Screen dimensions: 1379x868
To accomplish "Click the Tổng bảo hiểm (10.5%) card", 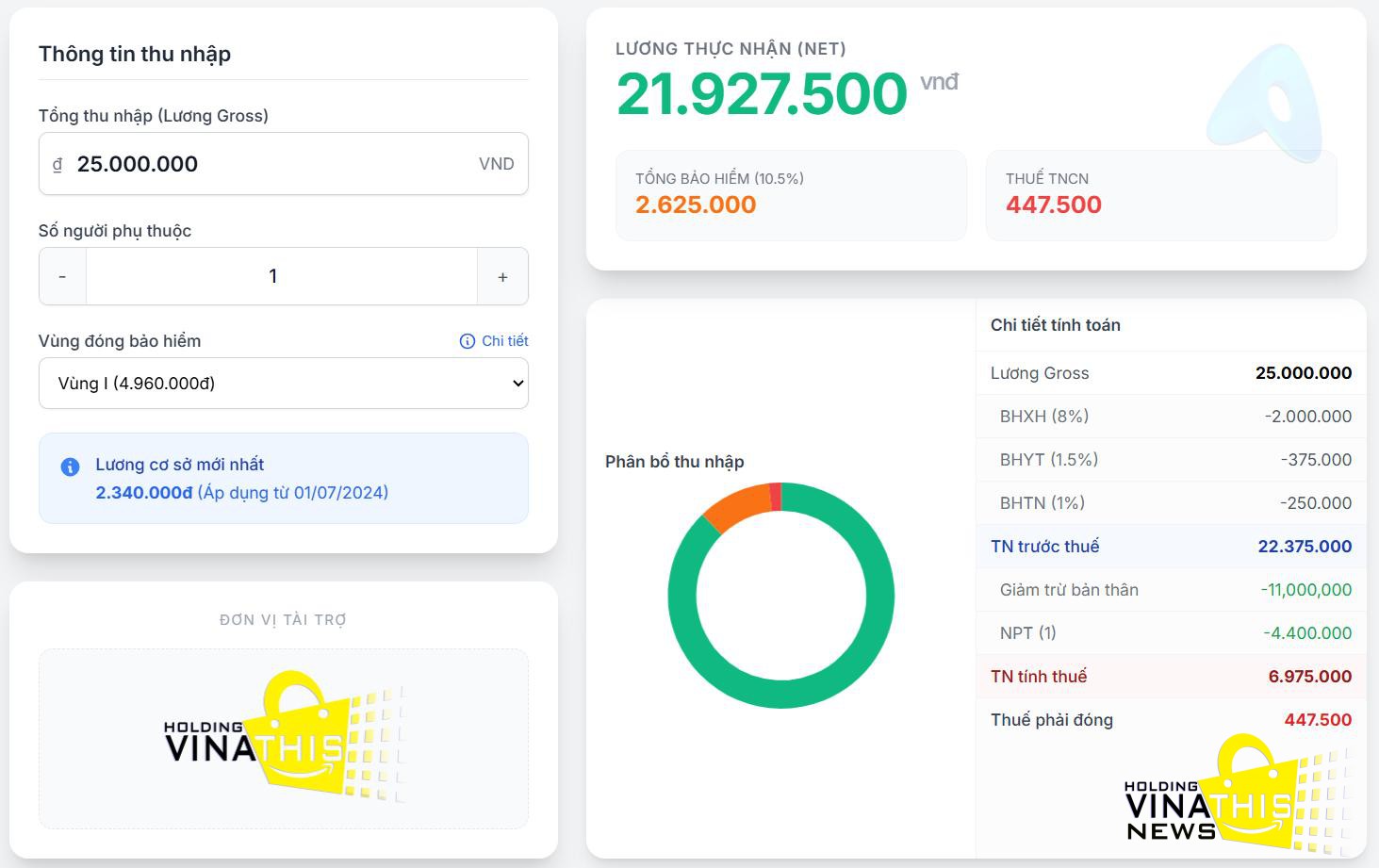I will 790,194.
